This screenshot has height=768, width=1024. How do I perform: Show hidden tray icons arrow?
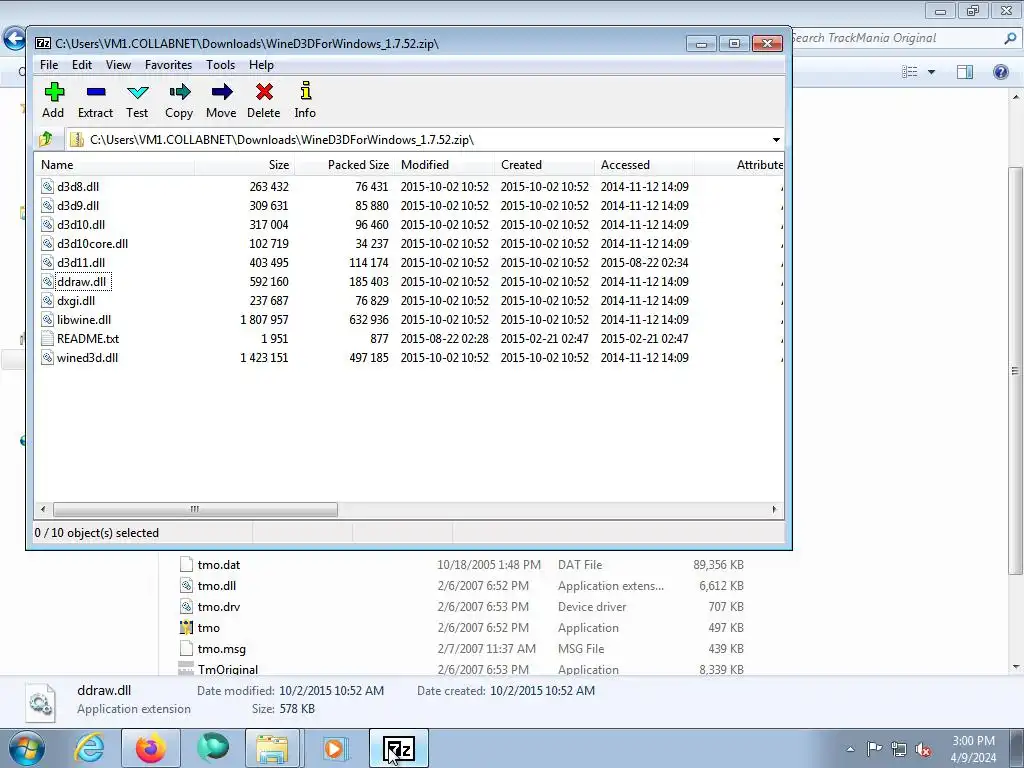pos(850,749)
